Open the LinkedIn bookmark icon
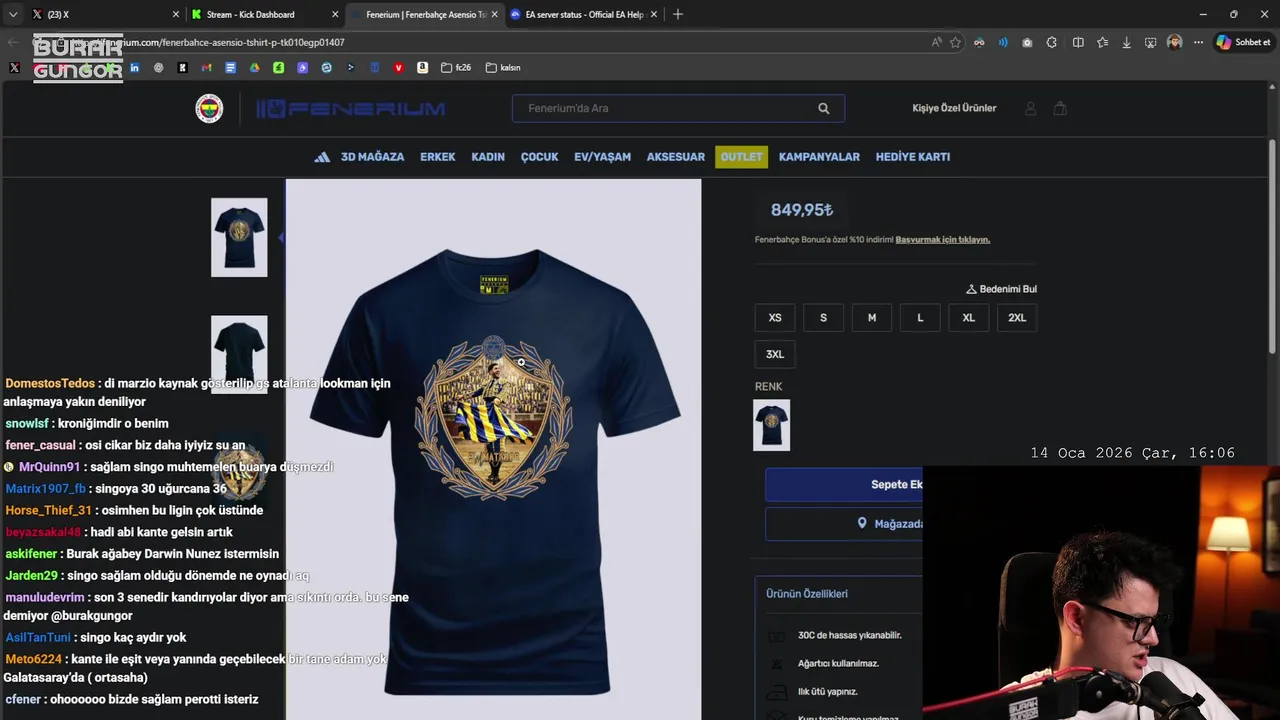This screenshot has height=720, width=1280. (134, 68)
